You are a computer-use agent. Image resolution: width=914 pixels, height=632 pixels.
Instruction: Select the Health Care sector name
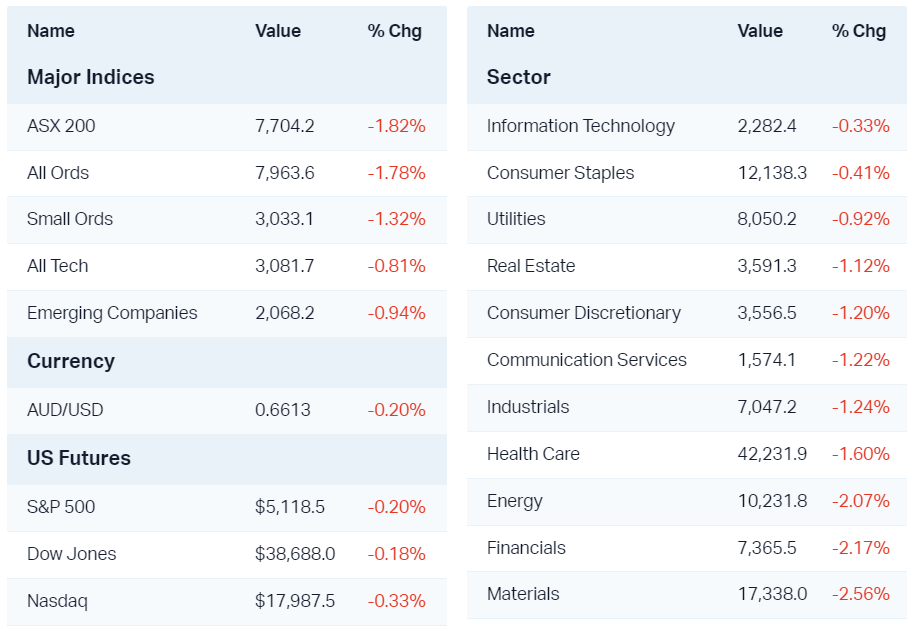pos(533,454)
